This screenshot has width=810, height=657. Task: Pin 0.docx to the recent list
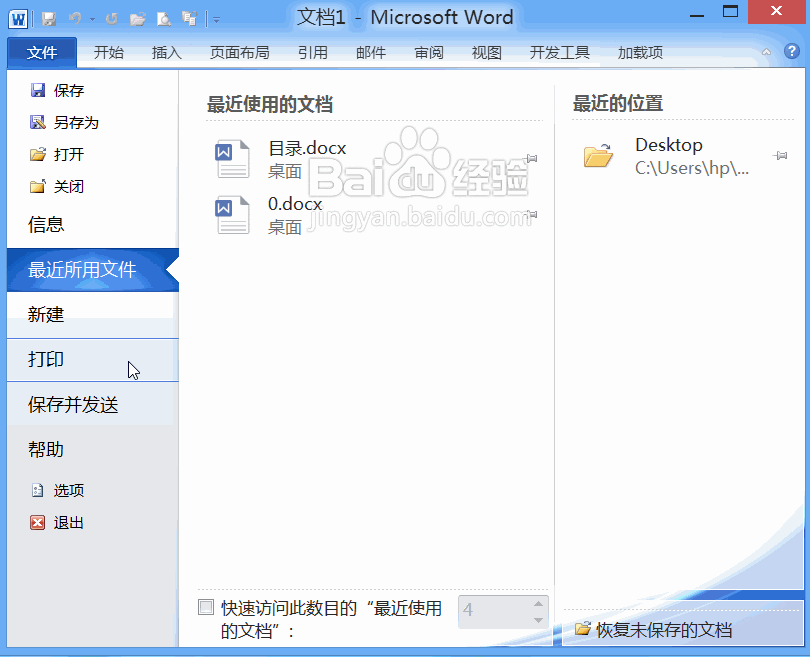coord(531,214)
